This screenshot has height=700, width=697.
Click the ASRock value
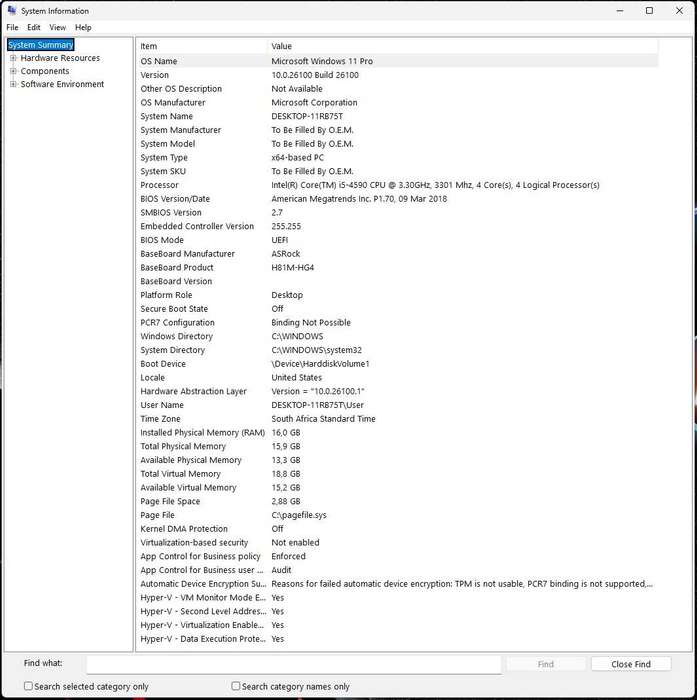coord(286,254)
